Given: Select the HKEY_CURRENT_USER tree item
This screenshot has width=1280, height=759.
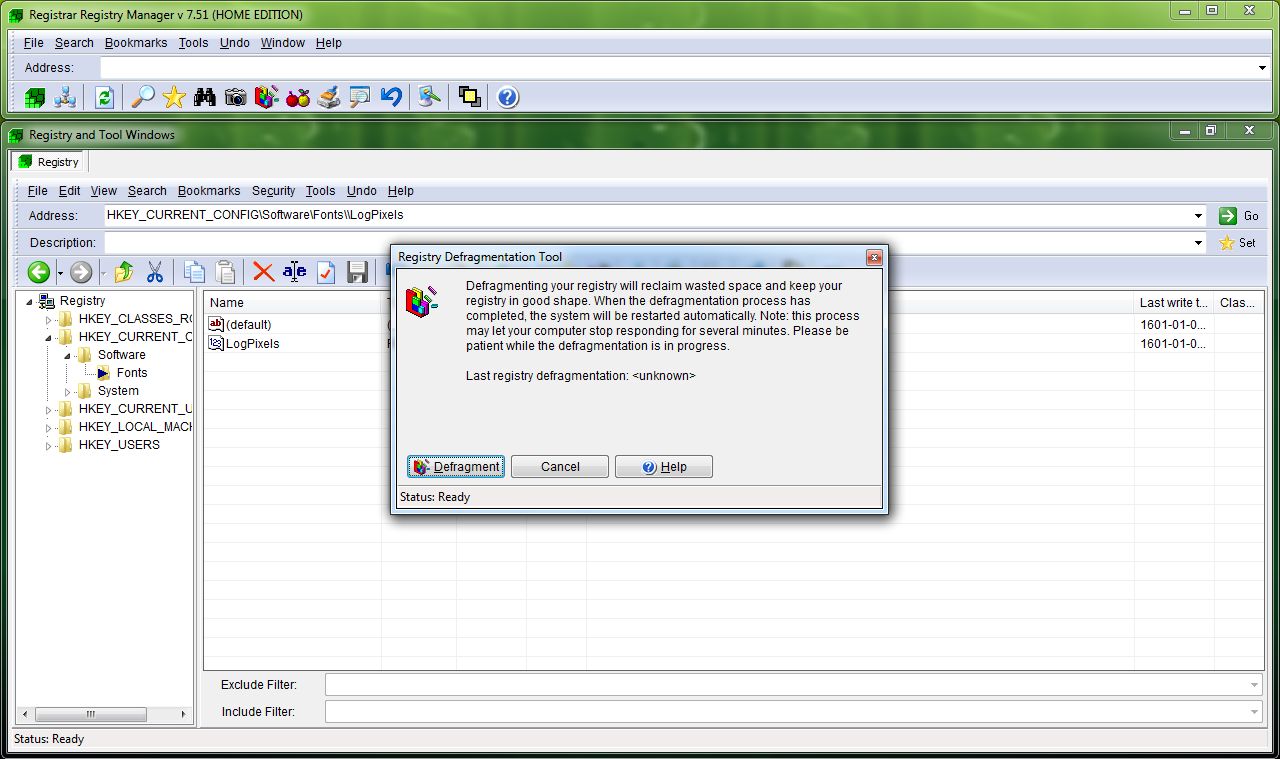Looking at the screenshot, I should tap(135, 409).
